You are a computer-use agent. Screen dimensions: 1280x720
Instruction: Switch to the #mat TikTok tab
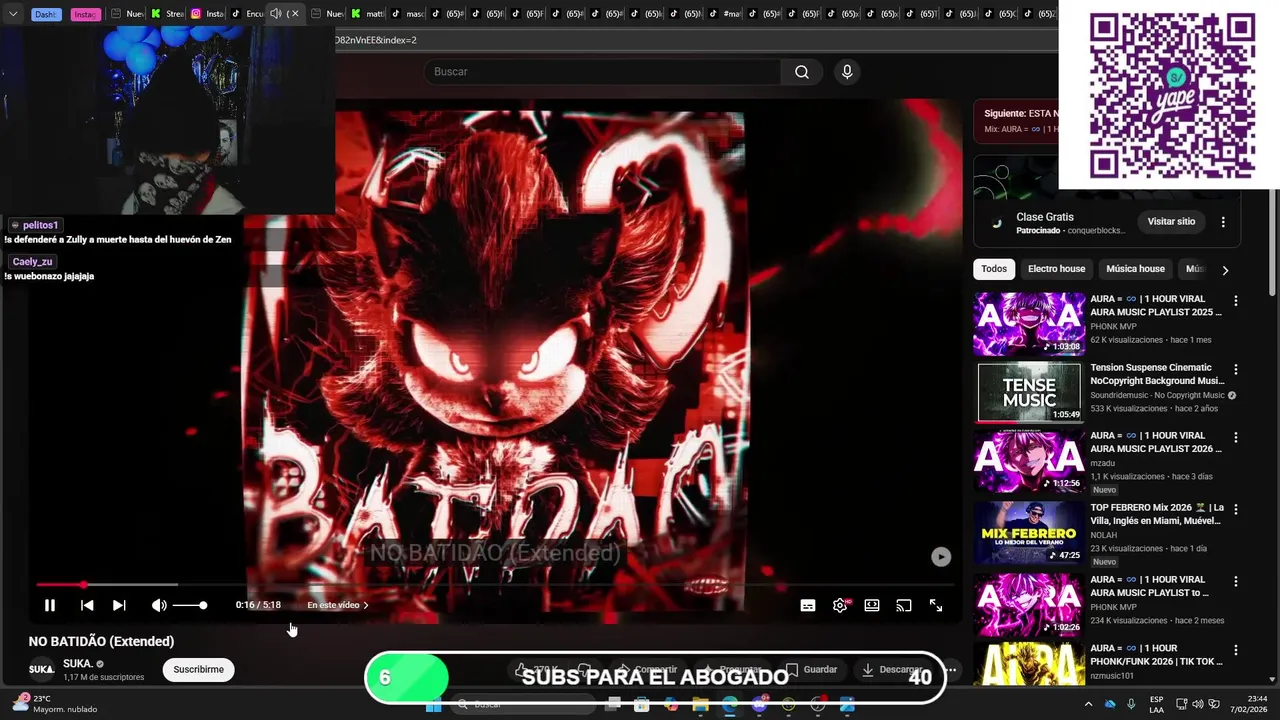click(x=726, y=14)
